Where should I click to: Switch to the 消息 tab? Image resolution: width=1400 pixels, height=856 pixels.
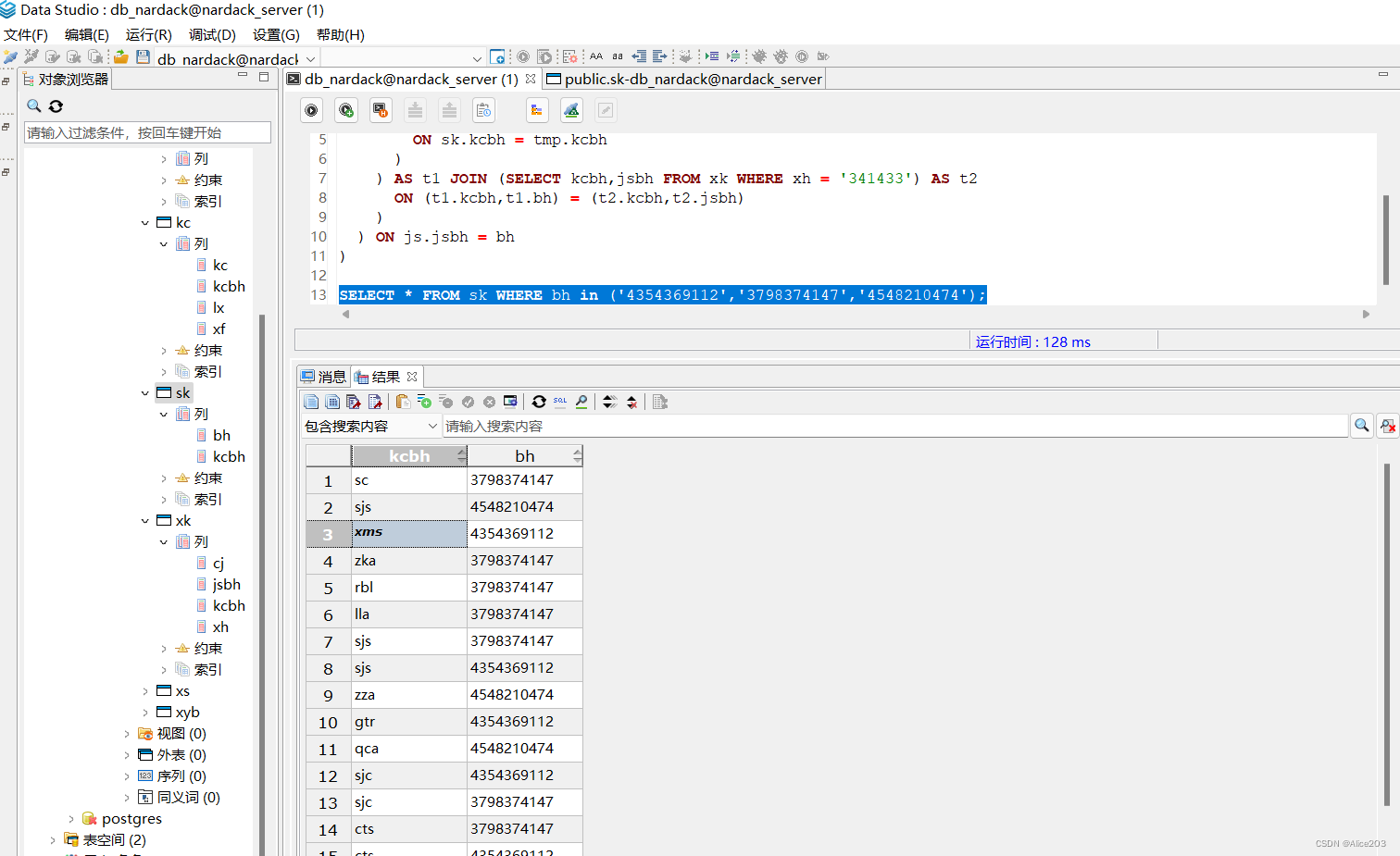323,377
